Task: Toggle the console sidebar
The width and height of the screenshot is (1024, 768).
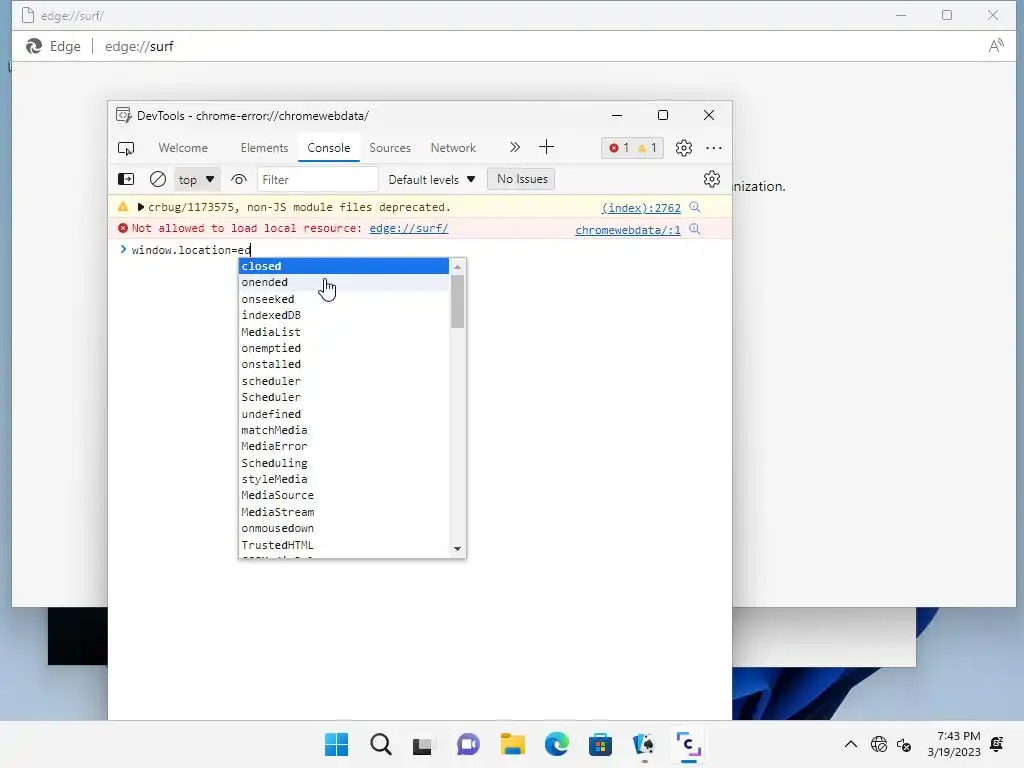Action: point(126,179)
